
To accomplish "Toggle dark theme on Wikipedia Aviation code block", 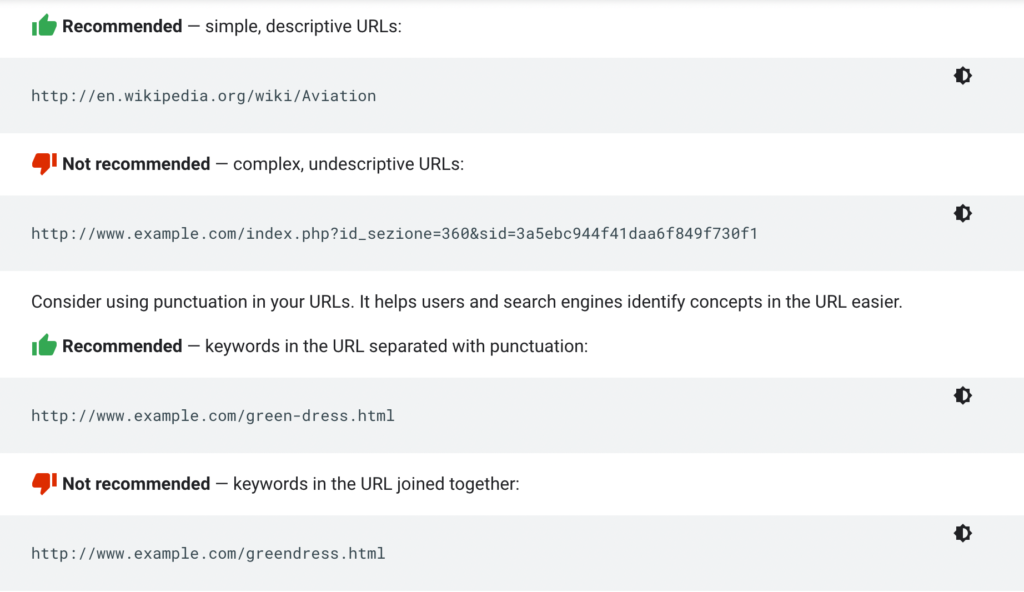I will [962, 76].
